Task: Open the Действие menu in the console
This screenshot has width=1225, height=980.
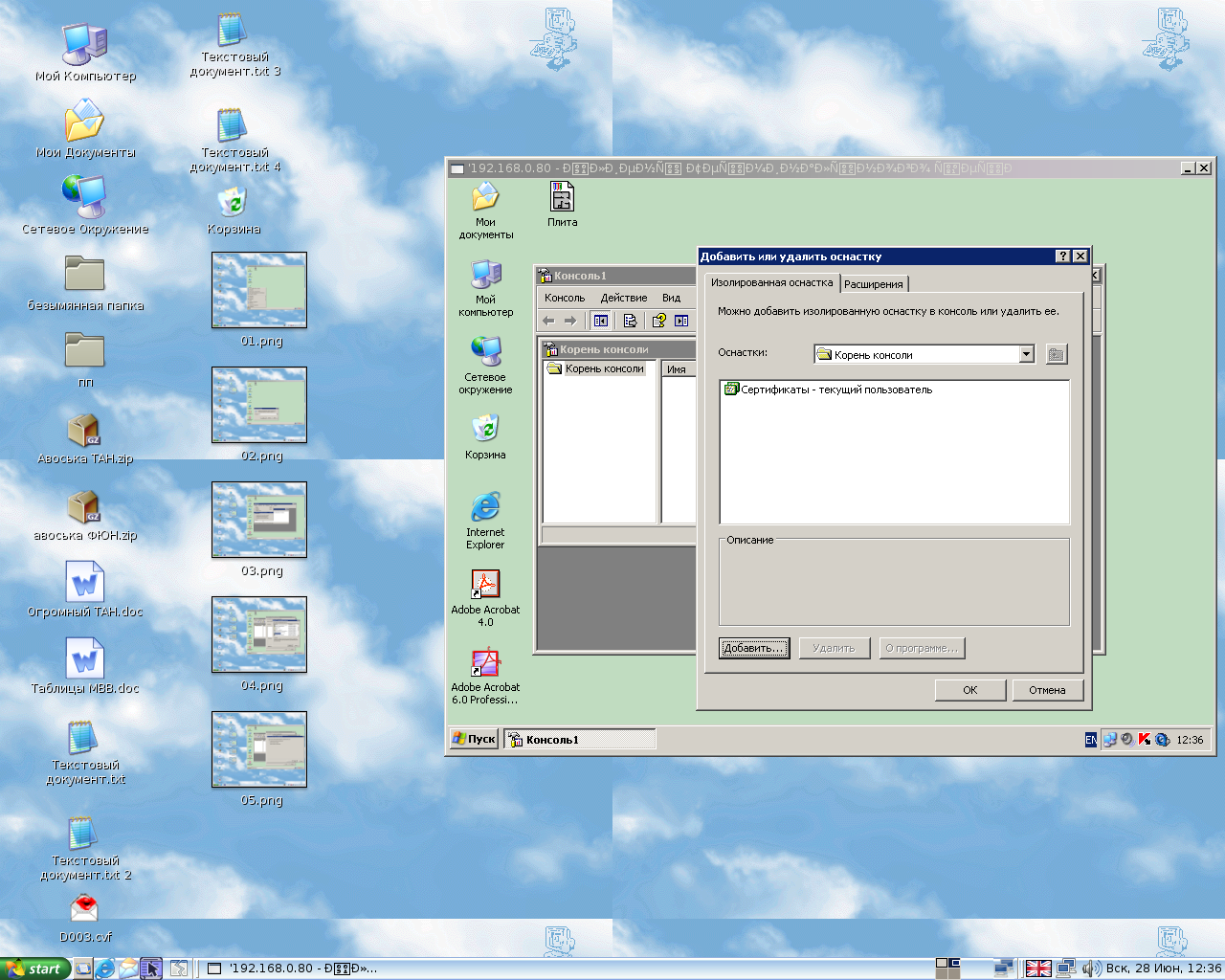Action: pyautogui.click(x=623, y=298)
